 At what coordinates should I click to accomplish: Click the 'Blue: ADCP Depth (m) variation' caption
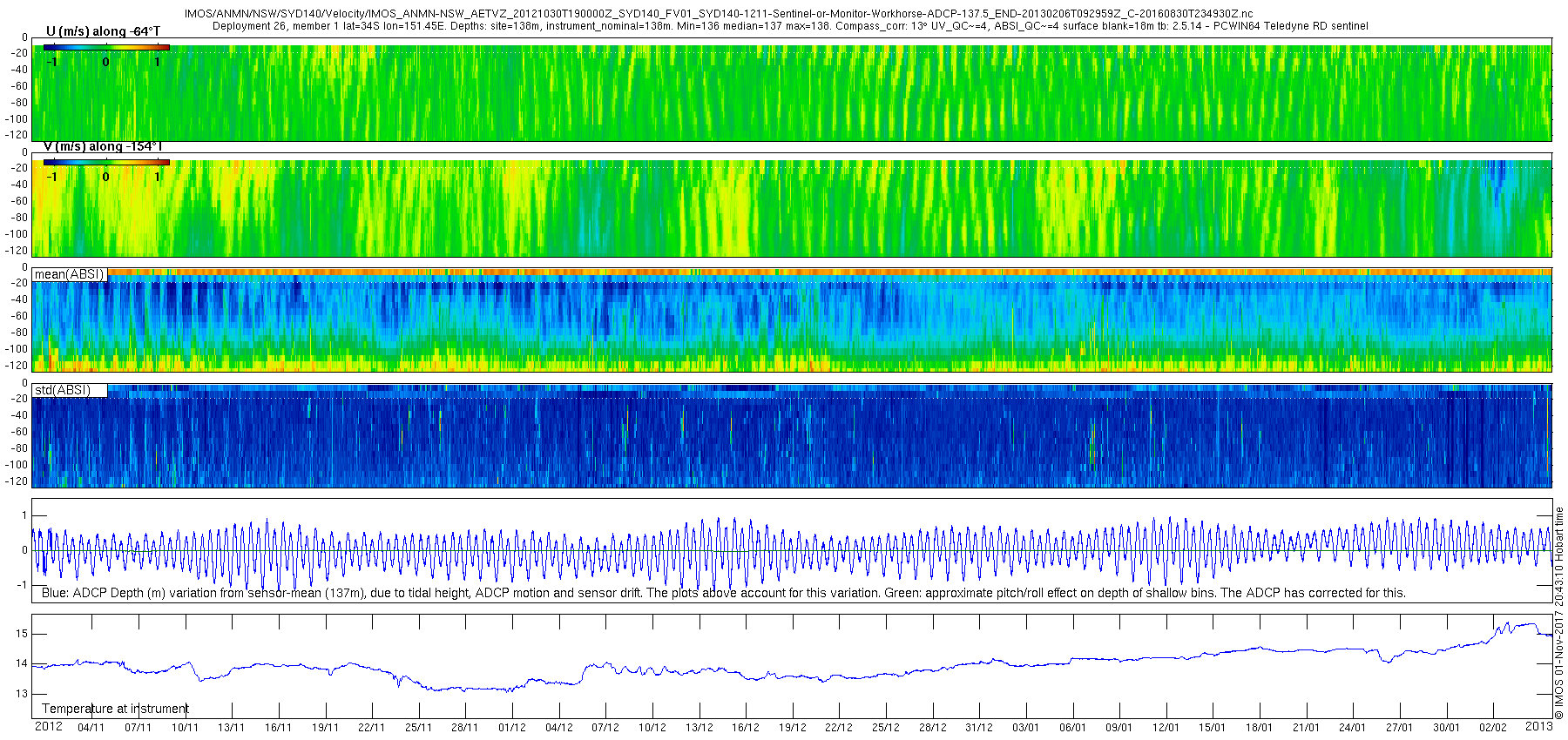(x=723, y=593)
